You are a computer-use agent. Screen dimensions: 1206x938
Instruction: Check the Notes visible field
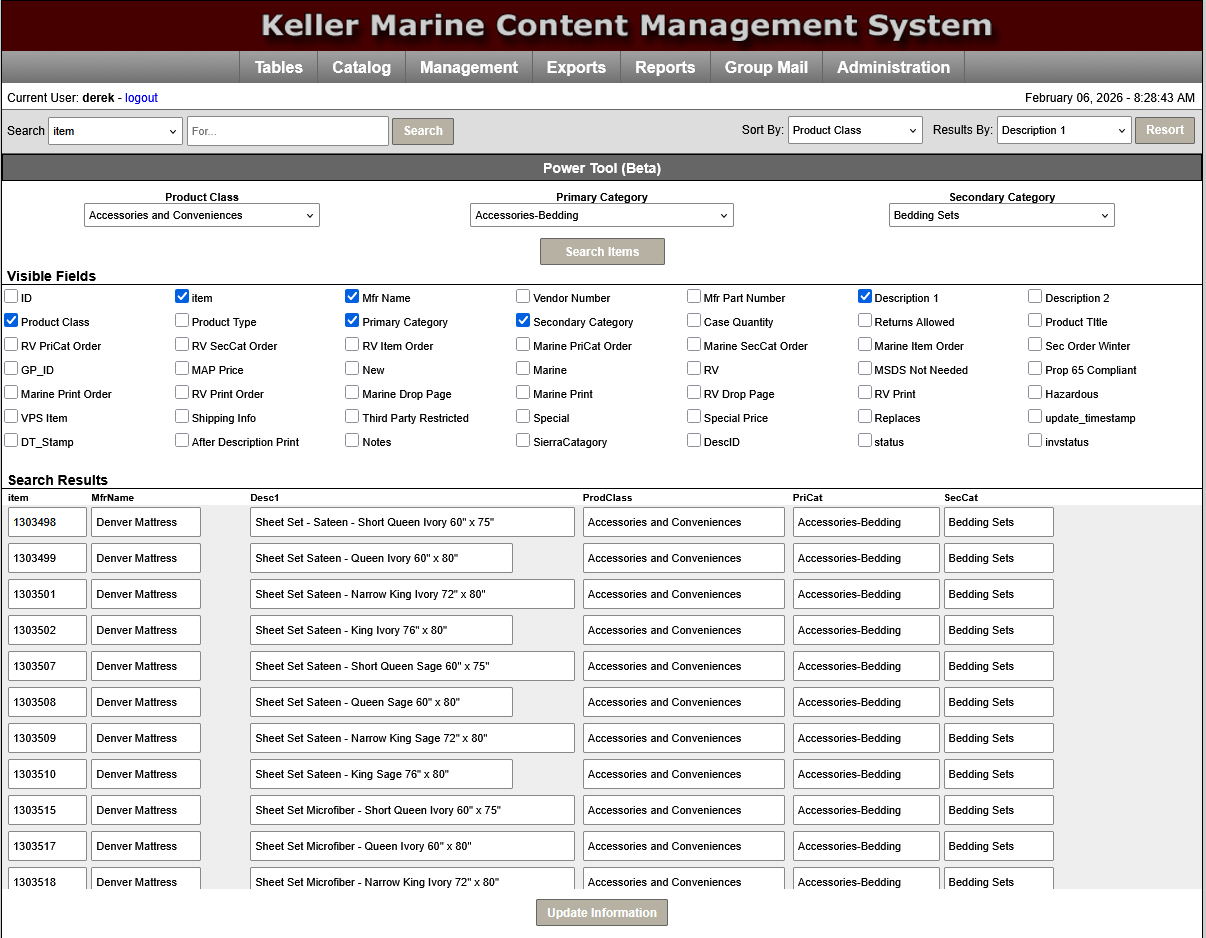[352, 440]
